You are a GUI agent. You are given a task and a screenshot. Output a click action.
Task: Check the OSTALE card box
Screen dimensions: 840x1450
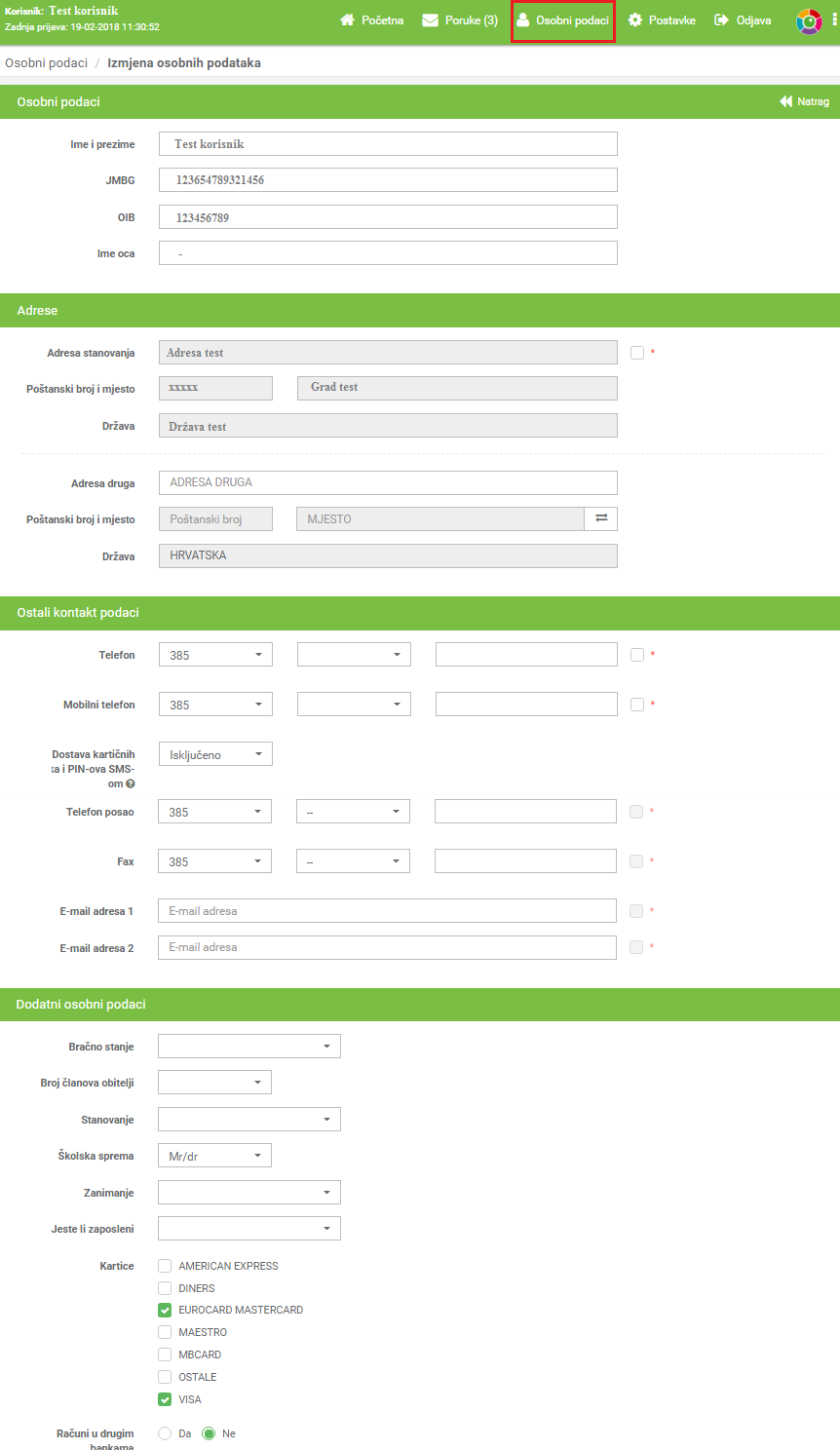point(165,1377)
